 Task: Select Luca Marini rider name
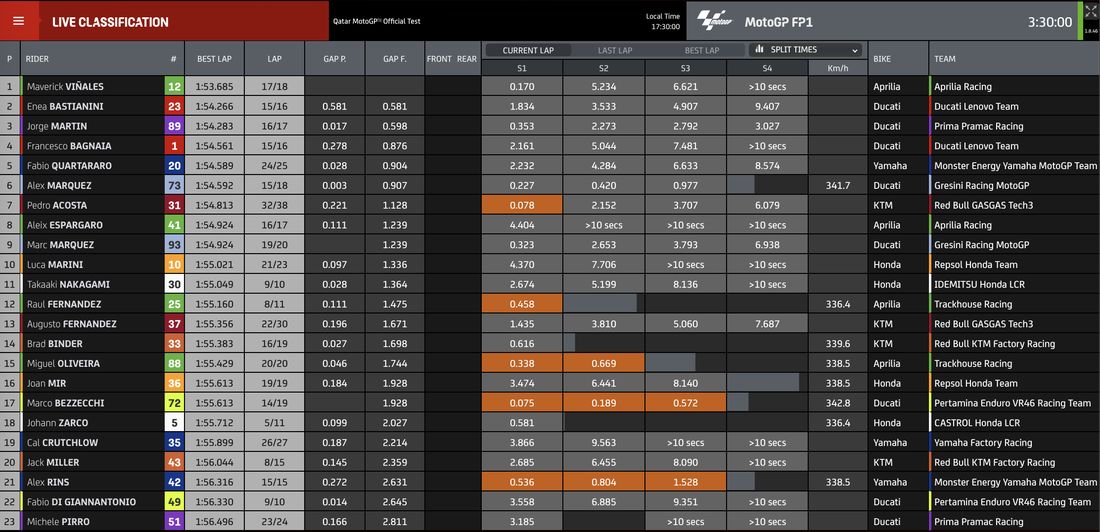55,265
